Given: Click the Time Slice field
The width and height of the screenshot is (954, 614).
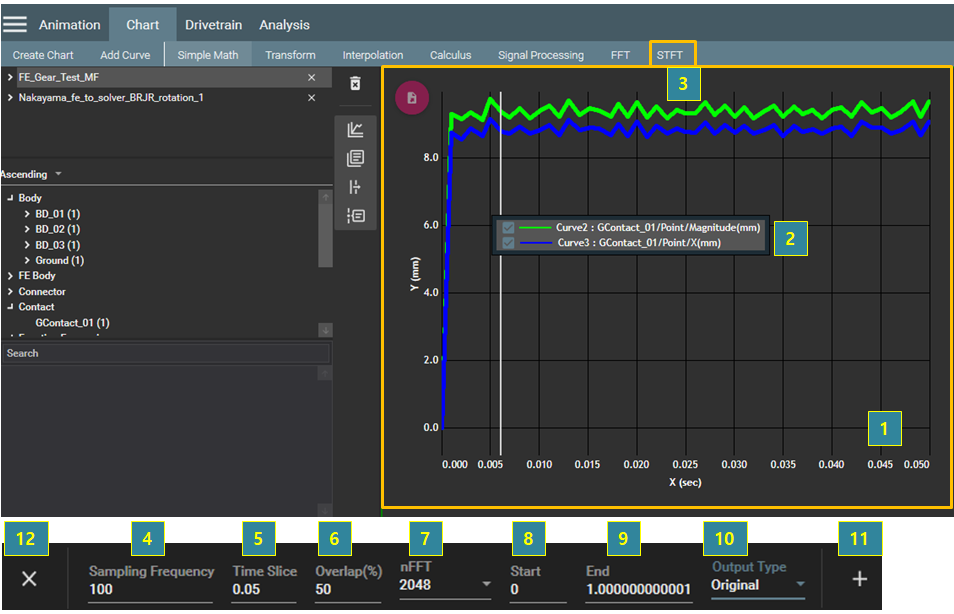Looking at the screenshot, I should [x=264, y=589].
